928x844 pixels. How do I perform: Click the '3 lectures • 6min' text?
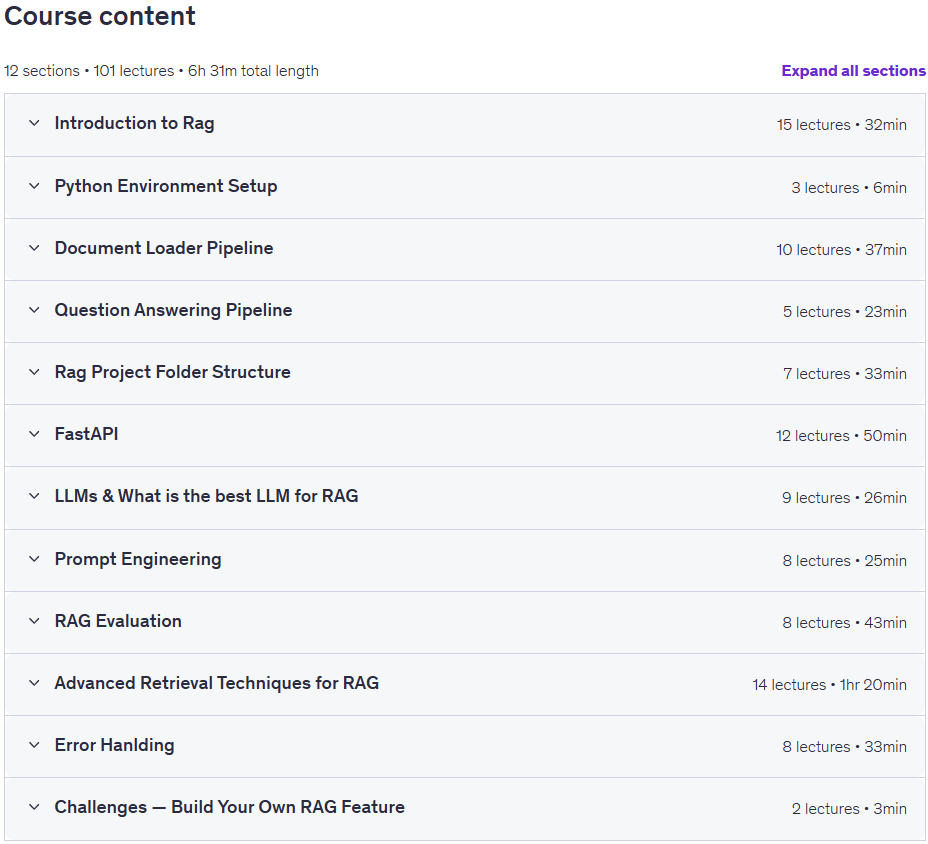pyautogui.click(x=849, y=188)
